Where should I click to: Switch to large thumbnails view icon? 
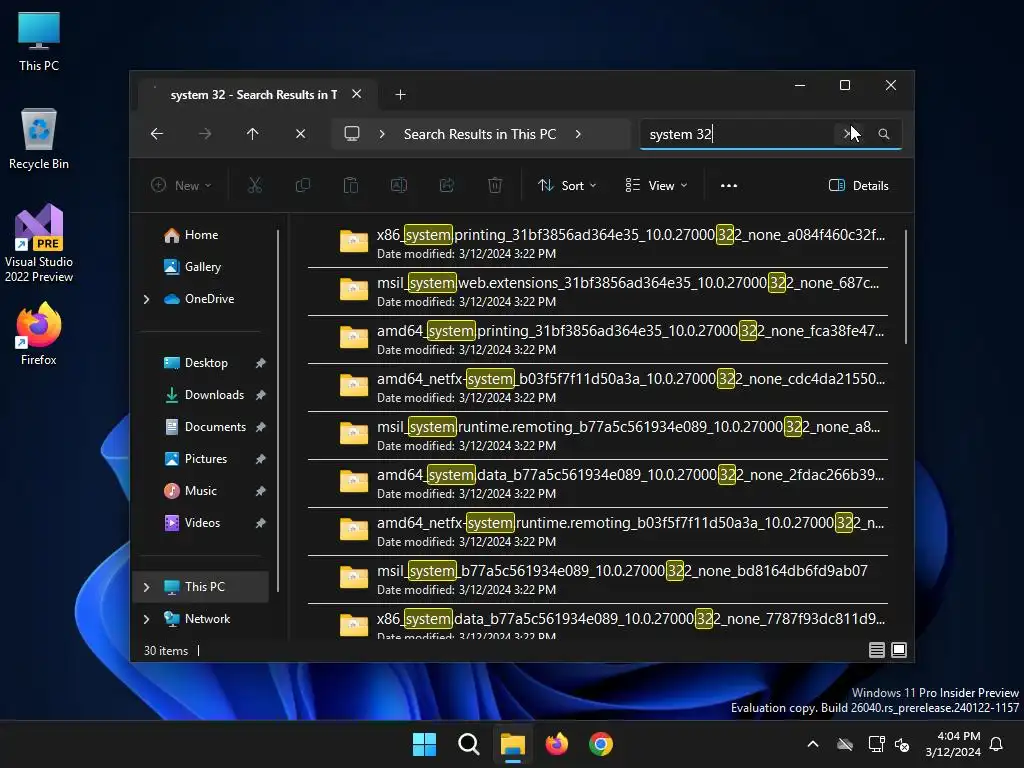[899, 650]
